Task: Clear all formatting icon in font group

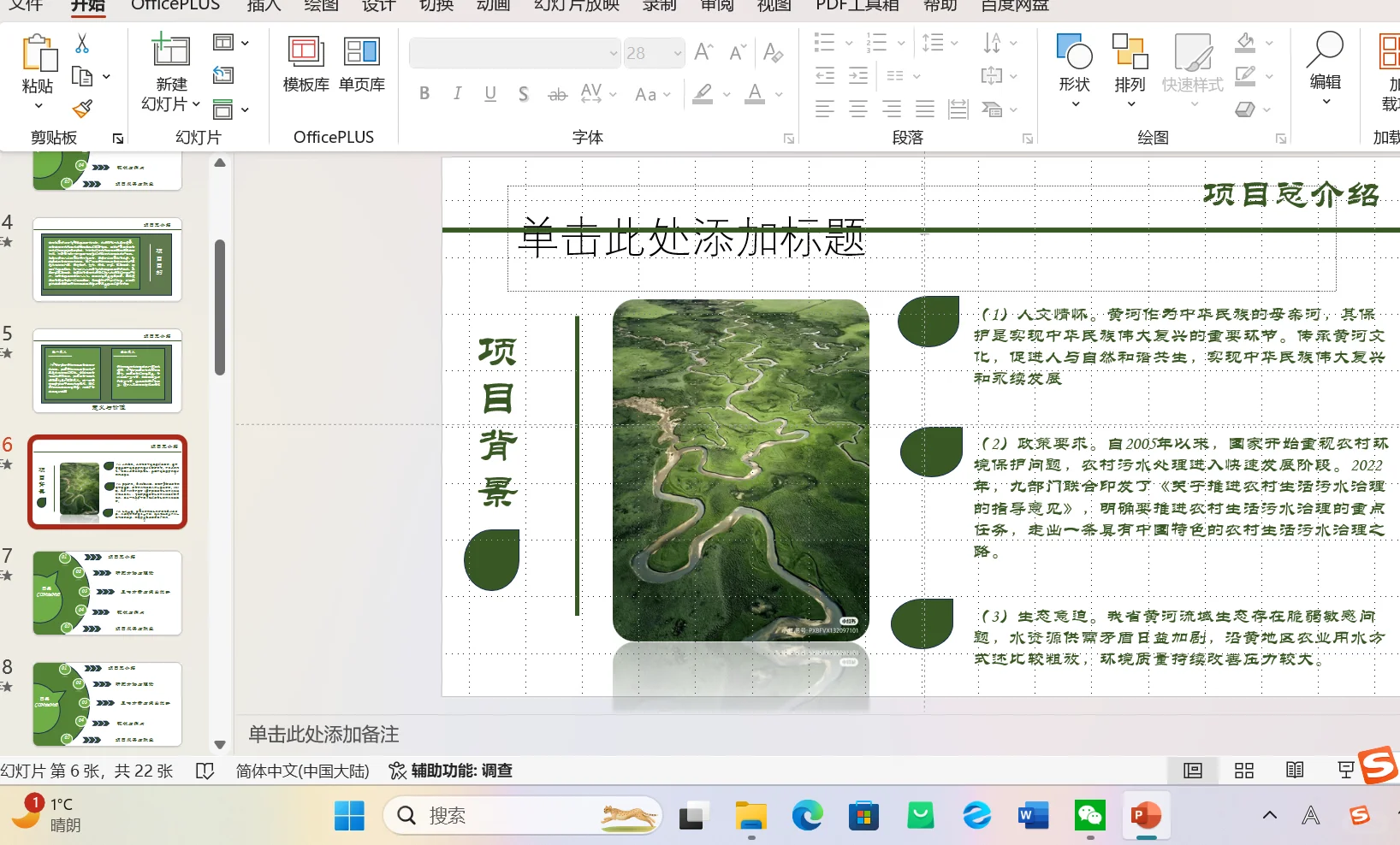Action: (x=773, y=52)
